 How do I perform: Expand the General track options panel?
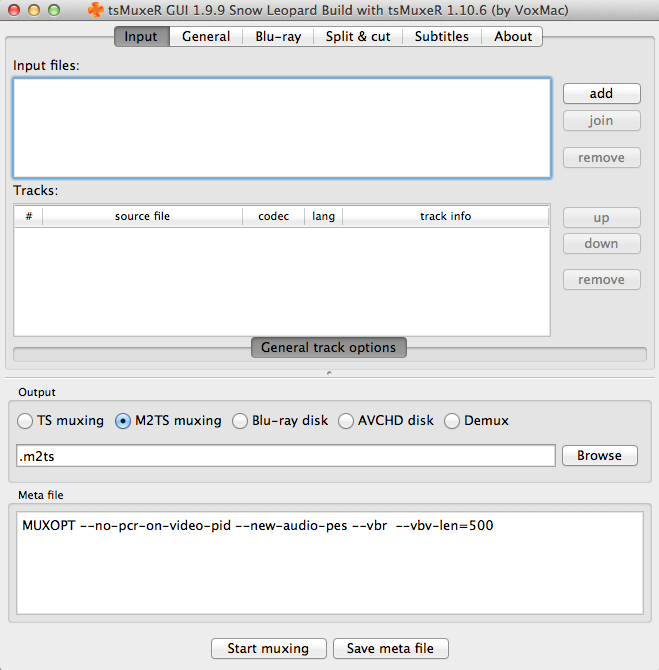(328, 348)
